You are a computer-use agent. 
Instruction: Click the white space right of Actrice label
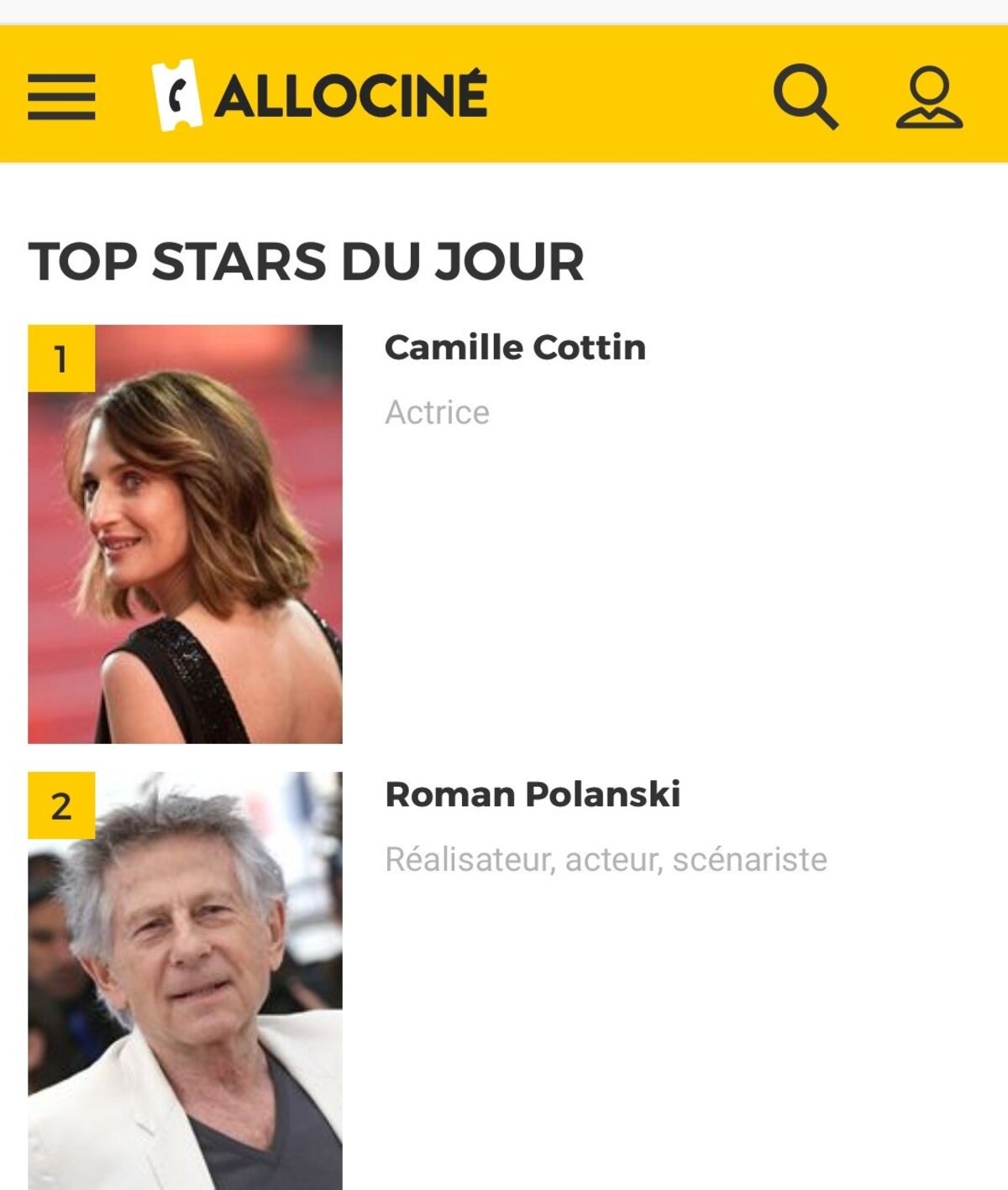click(x=714, y=412)
